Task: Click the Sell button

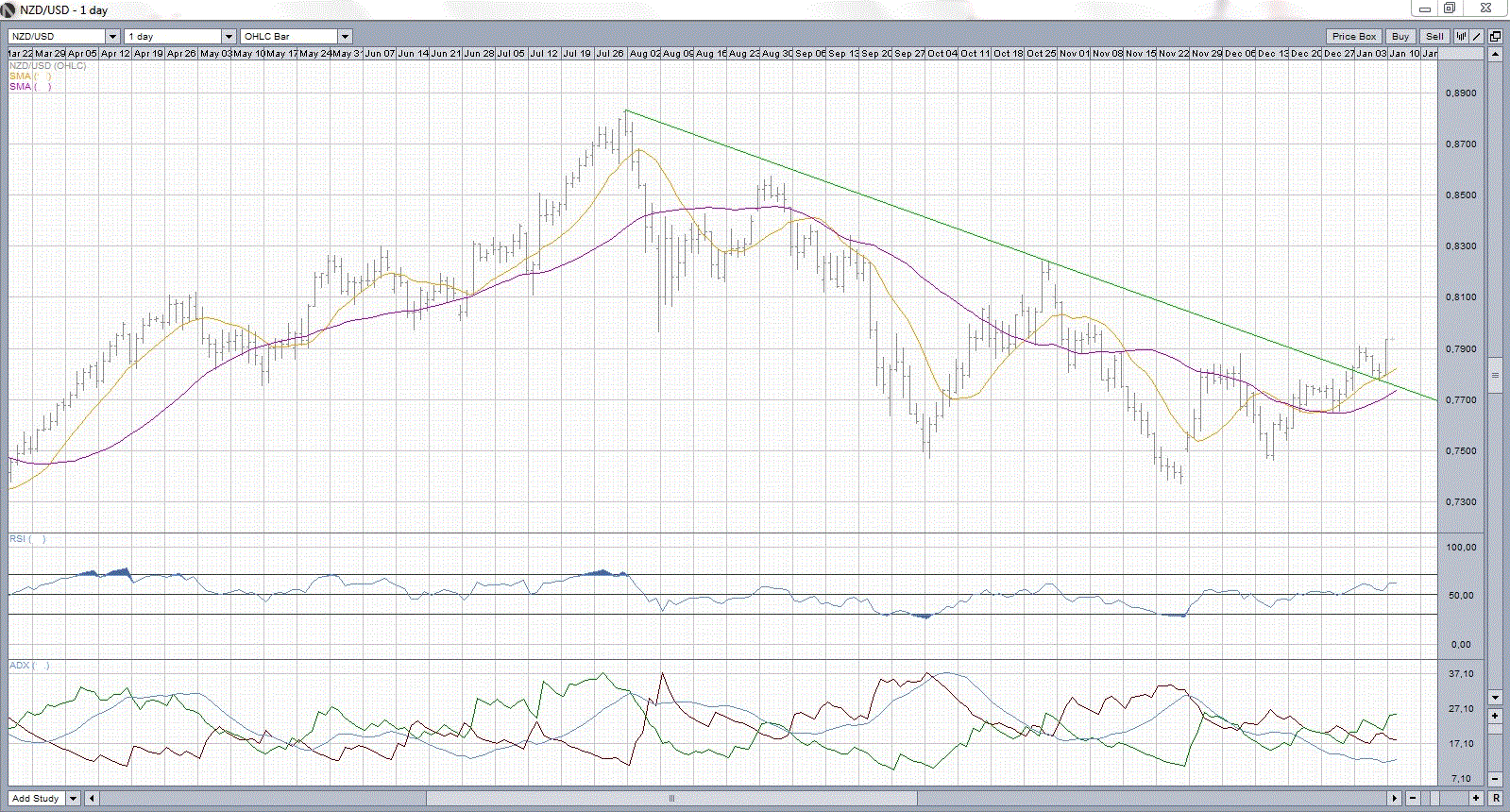Action: (x=1434, y=37)
